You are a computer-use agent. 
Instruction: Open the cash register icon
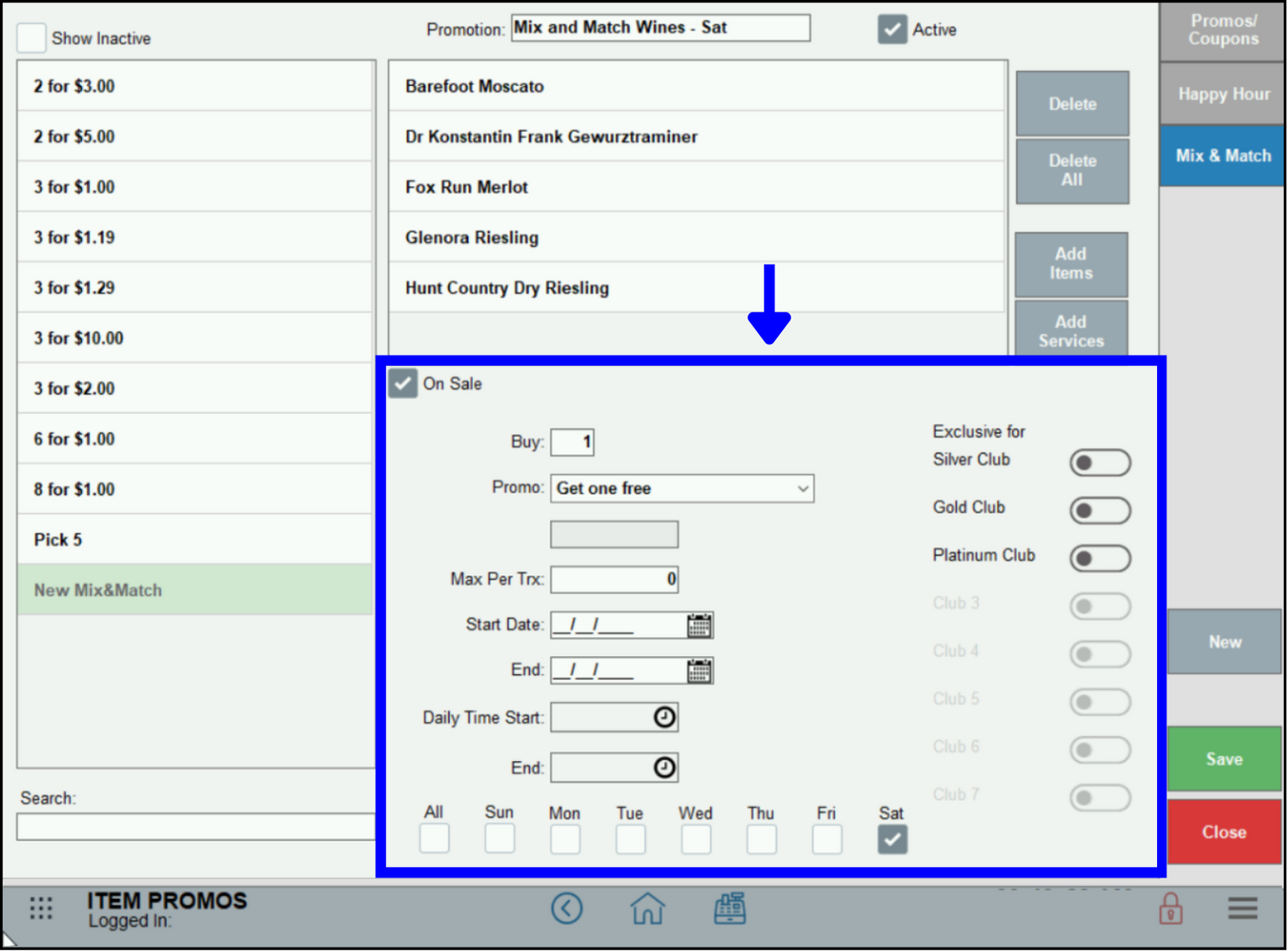pyautogui.click(x=730, y=908)
